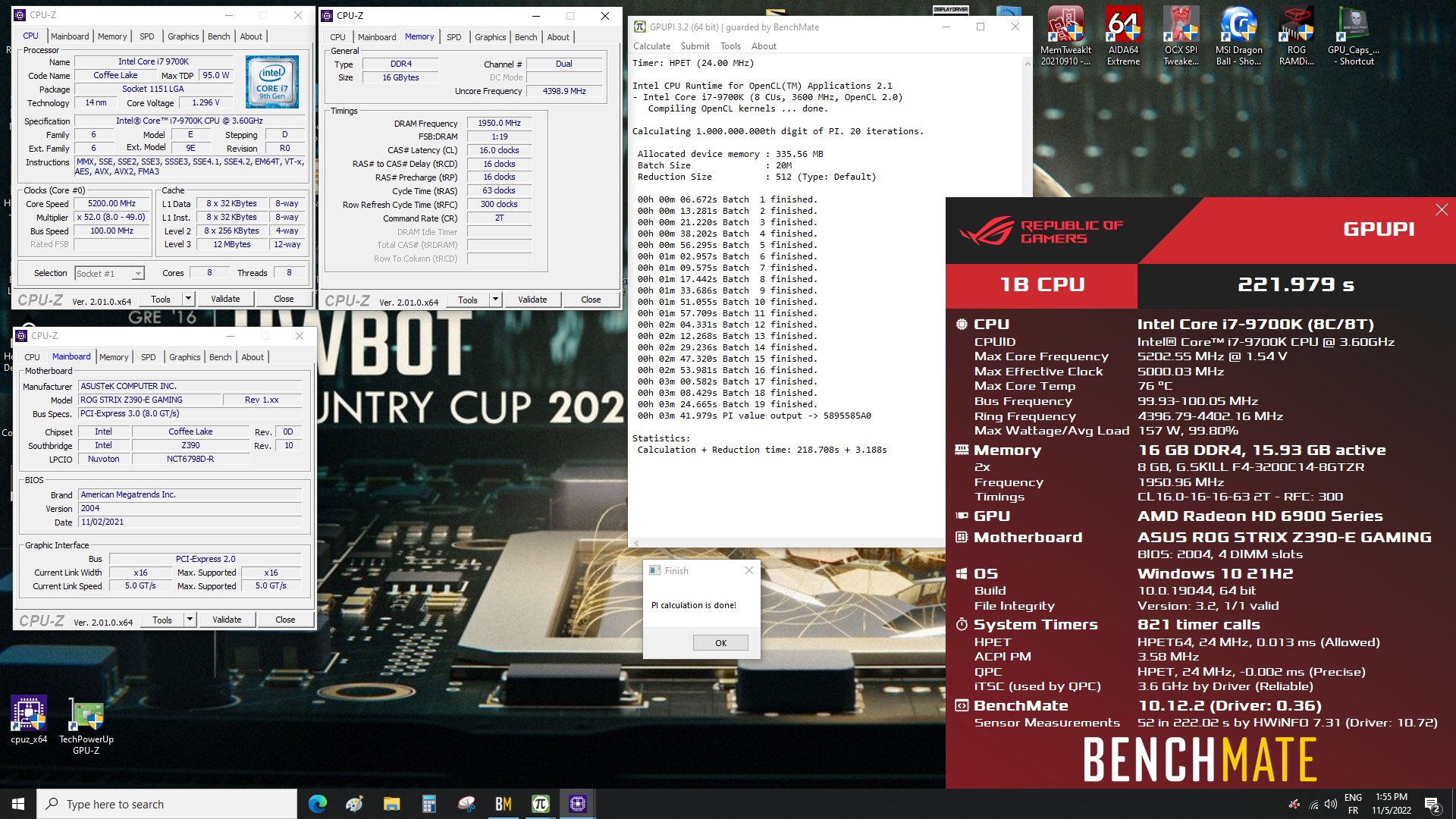Open the Submit menu in GPUPI
Screen dimensions: 1456x819
pyautogui.click(x=695, y=46)
